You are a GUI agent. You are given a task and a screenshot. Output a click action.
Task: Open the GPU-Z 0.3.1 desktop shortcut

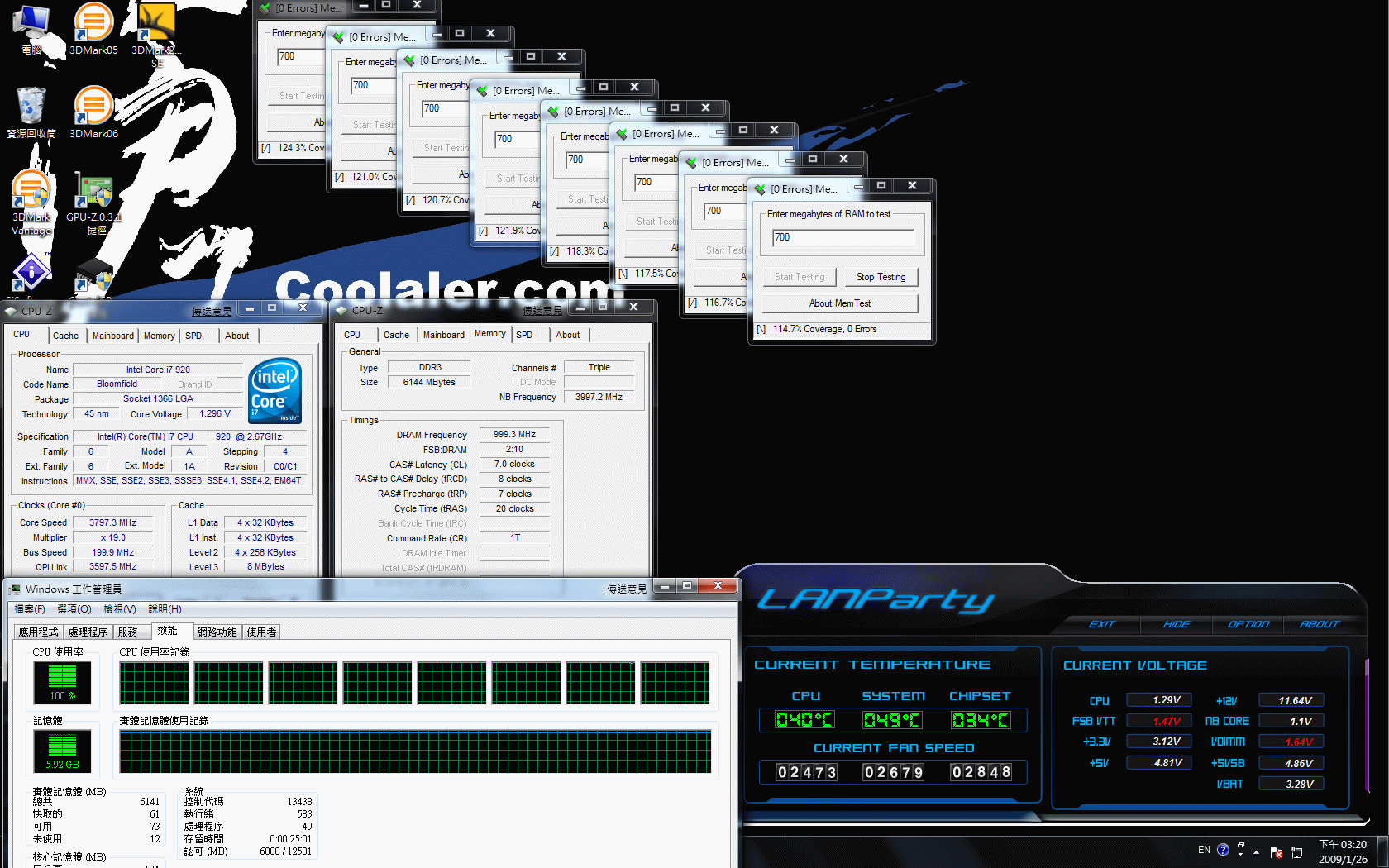point(93,203)
